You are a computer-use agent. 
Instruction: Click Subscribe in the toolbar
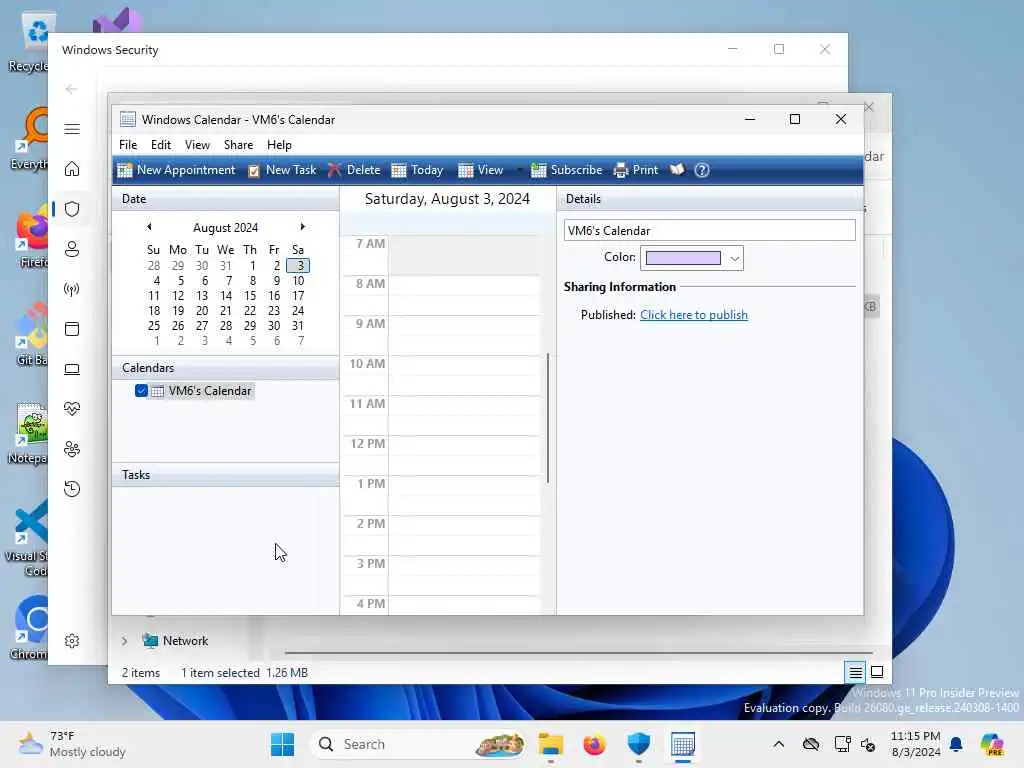(x=566, y=170)
